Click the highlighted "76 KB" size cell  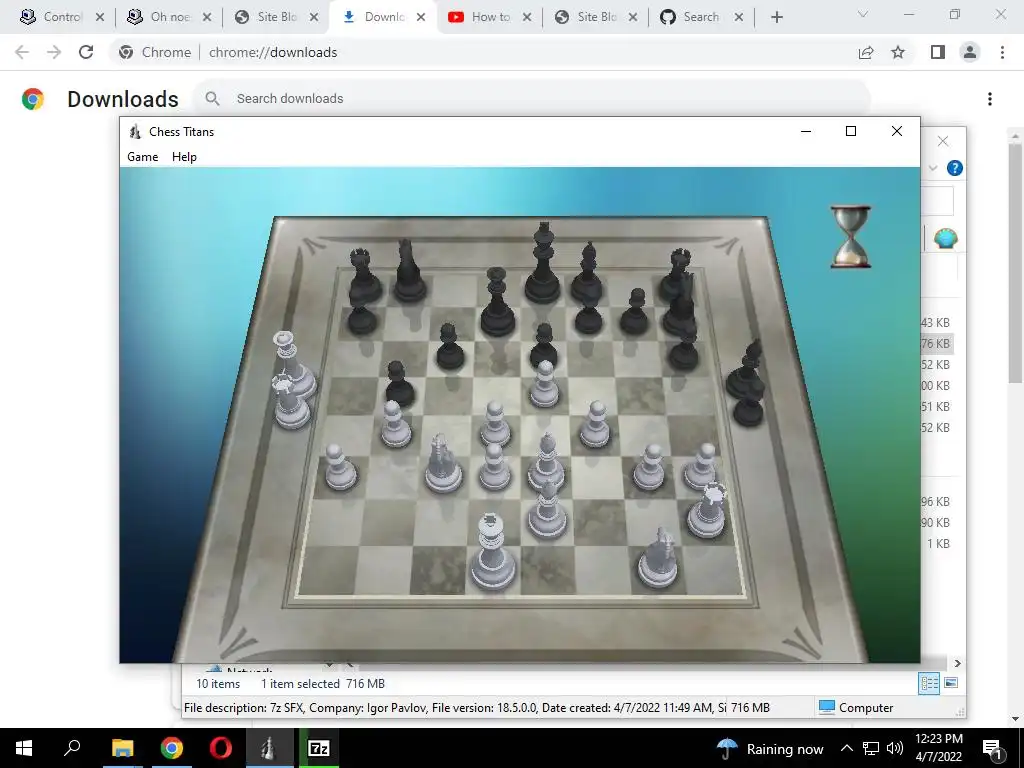pyautogui.click(x=935, y=344)
